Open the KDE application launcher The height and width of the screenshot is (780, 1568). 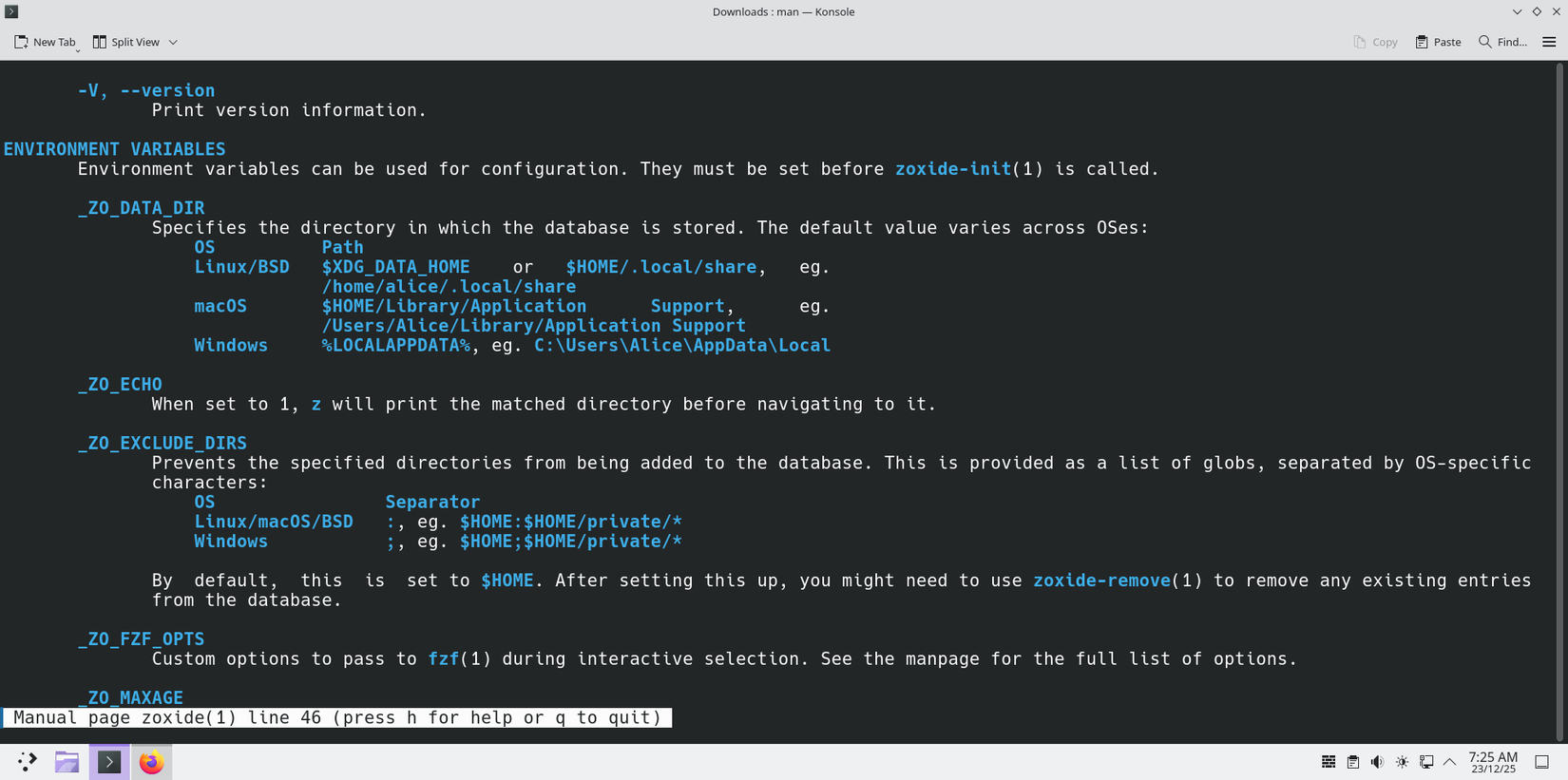pos(27,762)
